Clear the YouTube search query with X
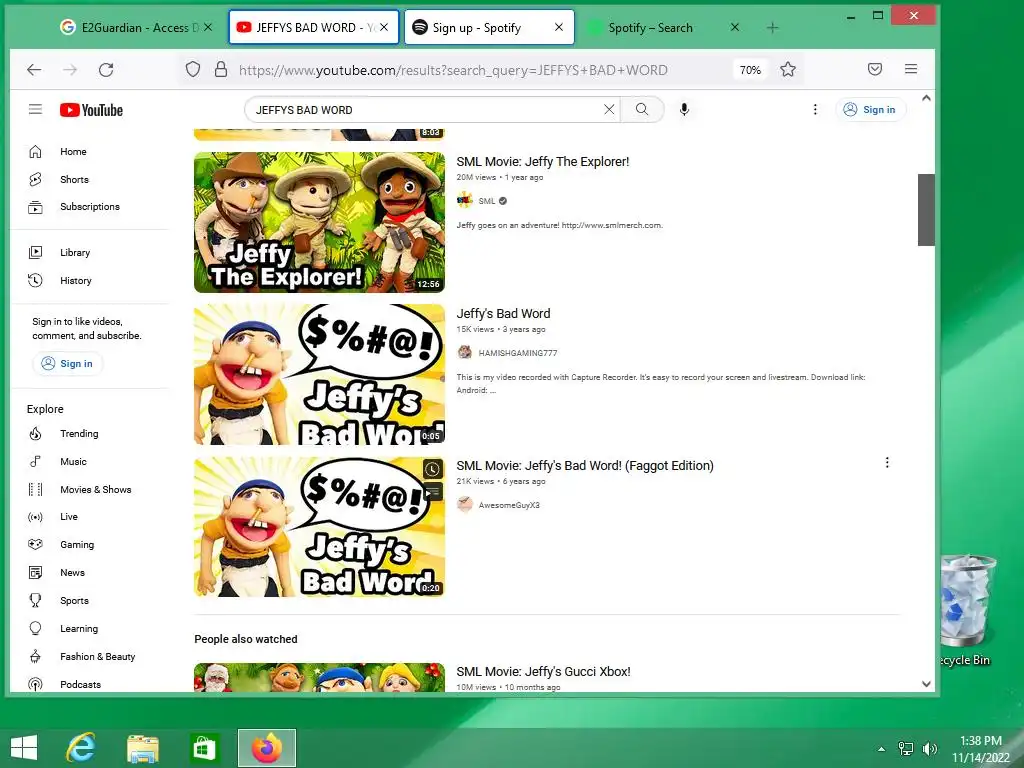The height and width of the screenshot is (768, 1024). point(609,110)
